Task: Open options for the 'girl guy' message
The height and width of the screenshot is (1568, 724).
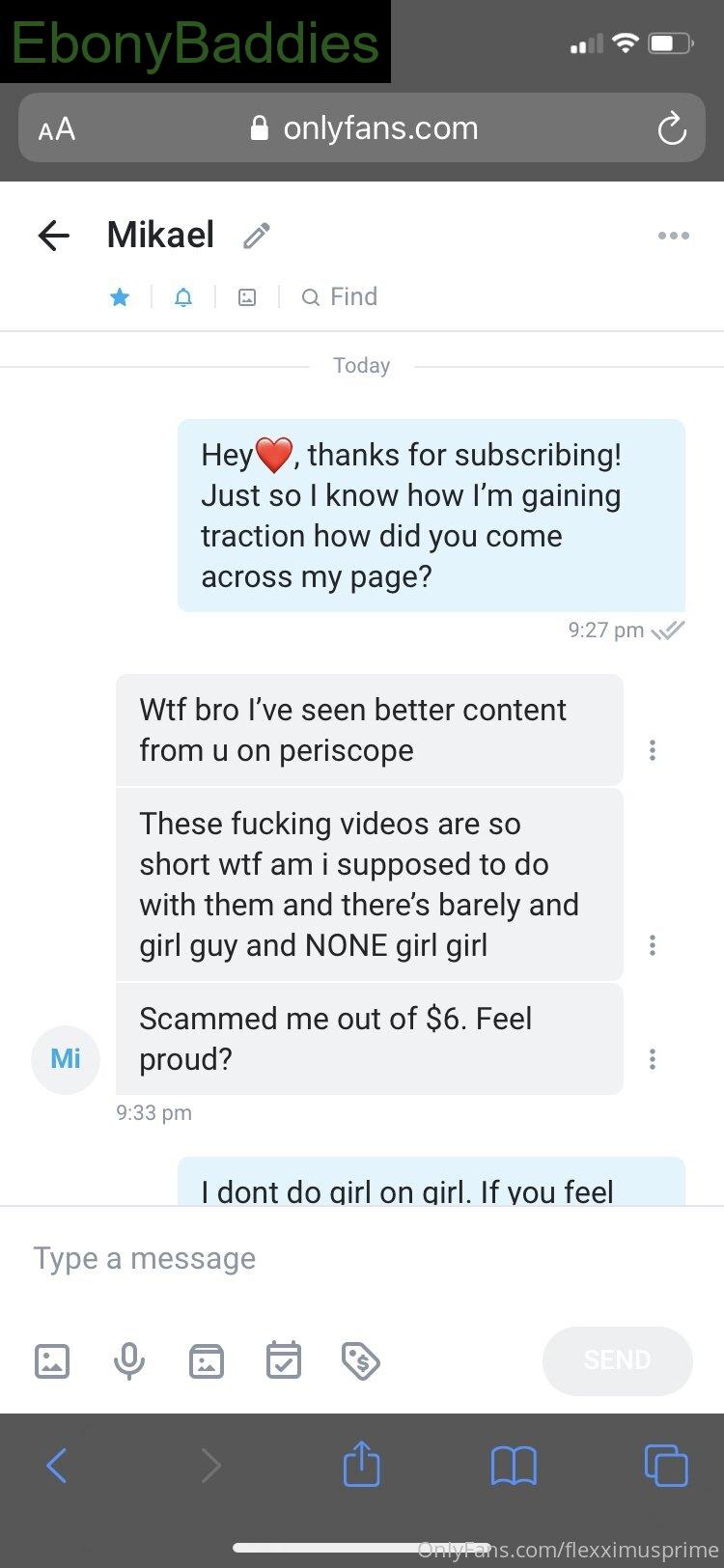Action: click(x=653, y=945)
